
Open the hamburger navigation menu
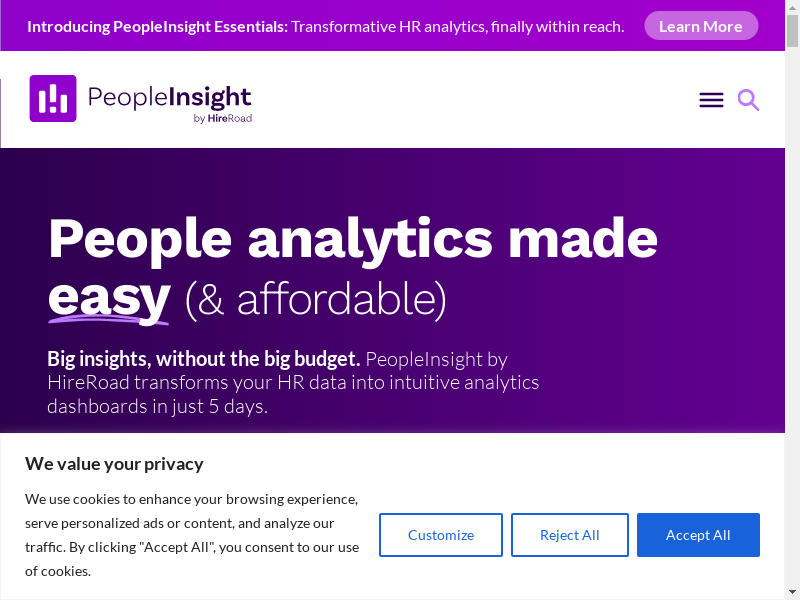tap(711, 100)
